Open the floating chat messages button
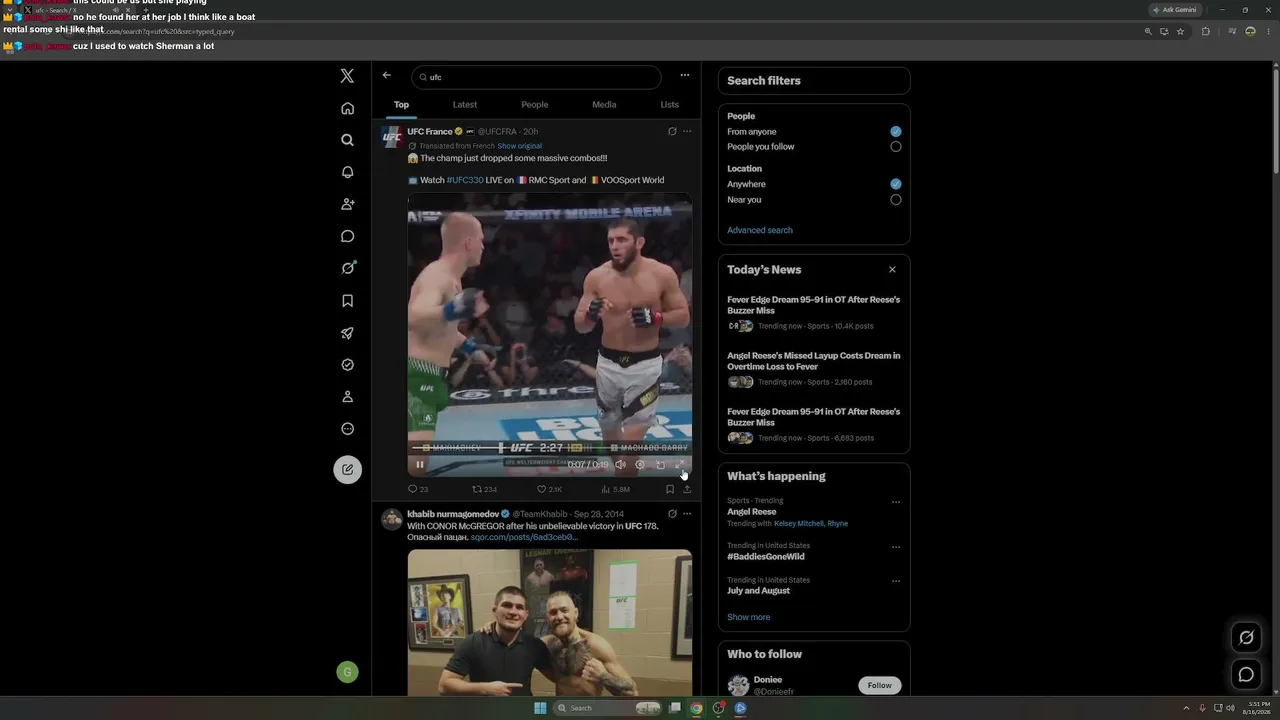 1246,674
